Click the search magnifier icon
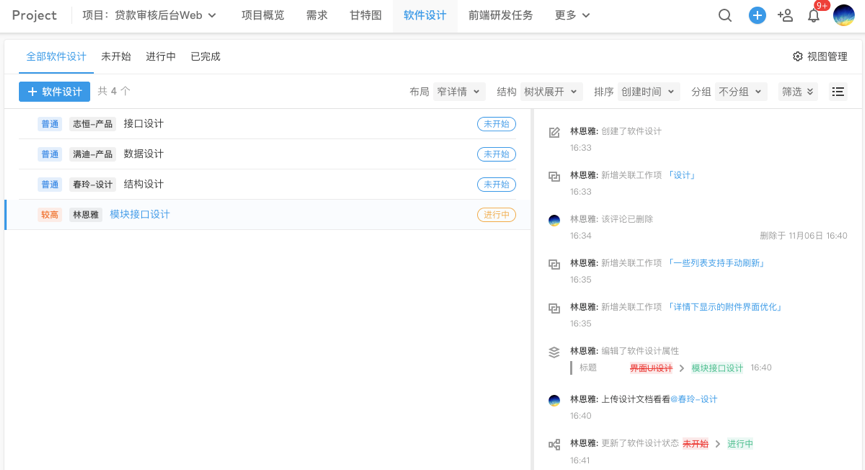Image resolution: width=865 pixels, height=470 pixels. click(725, 15)
